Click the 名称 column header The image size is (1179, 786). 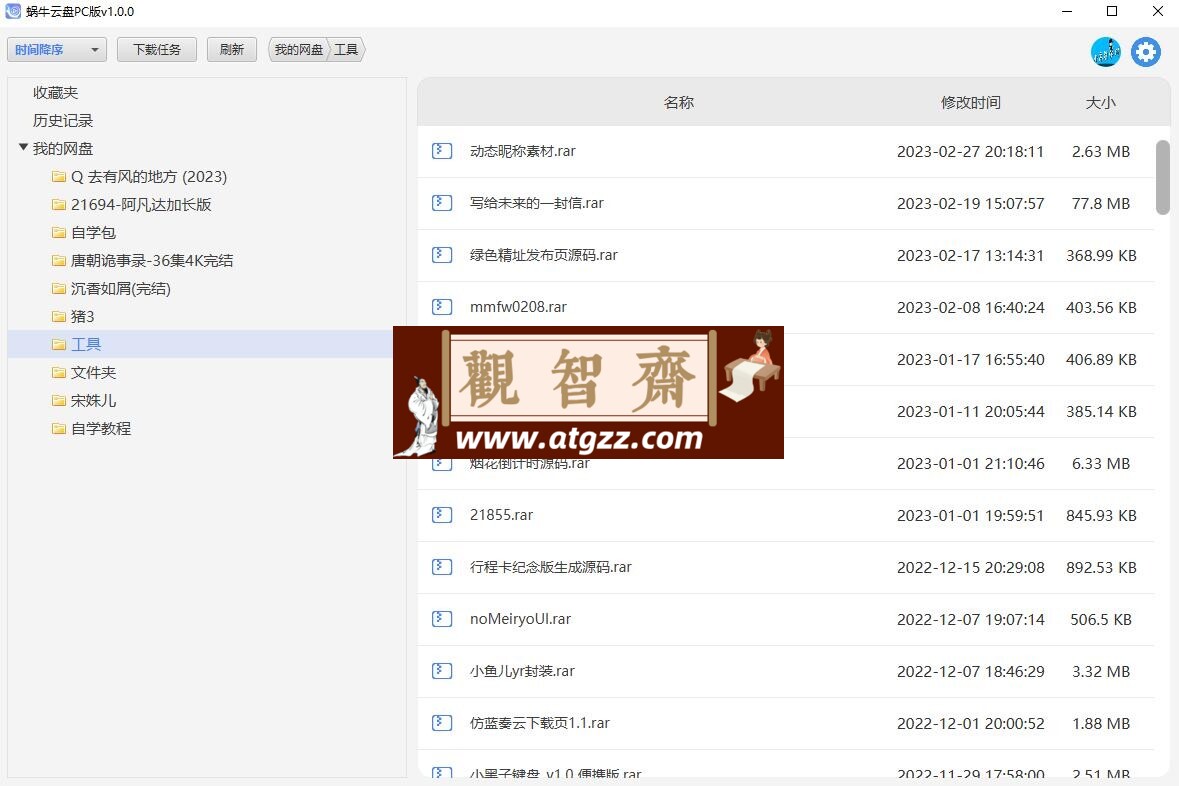[x=679, y=102]
